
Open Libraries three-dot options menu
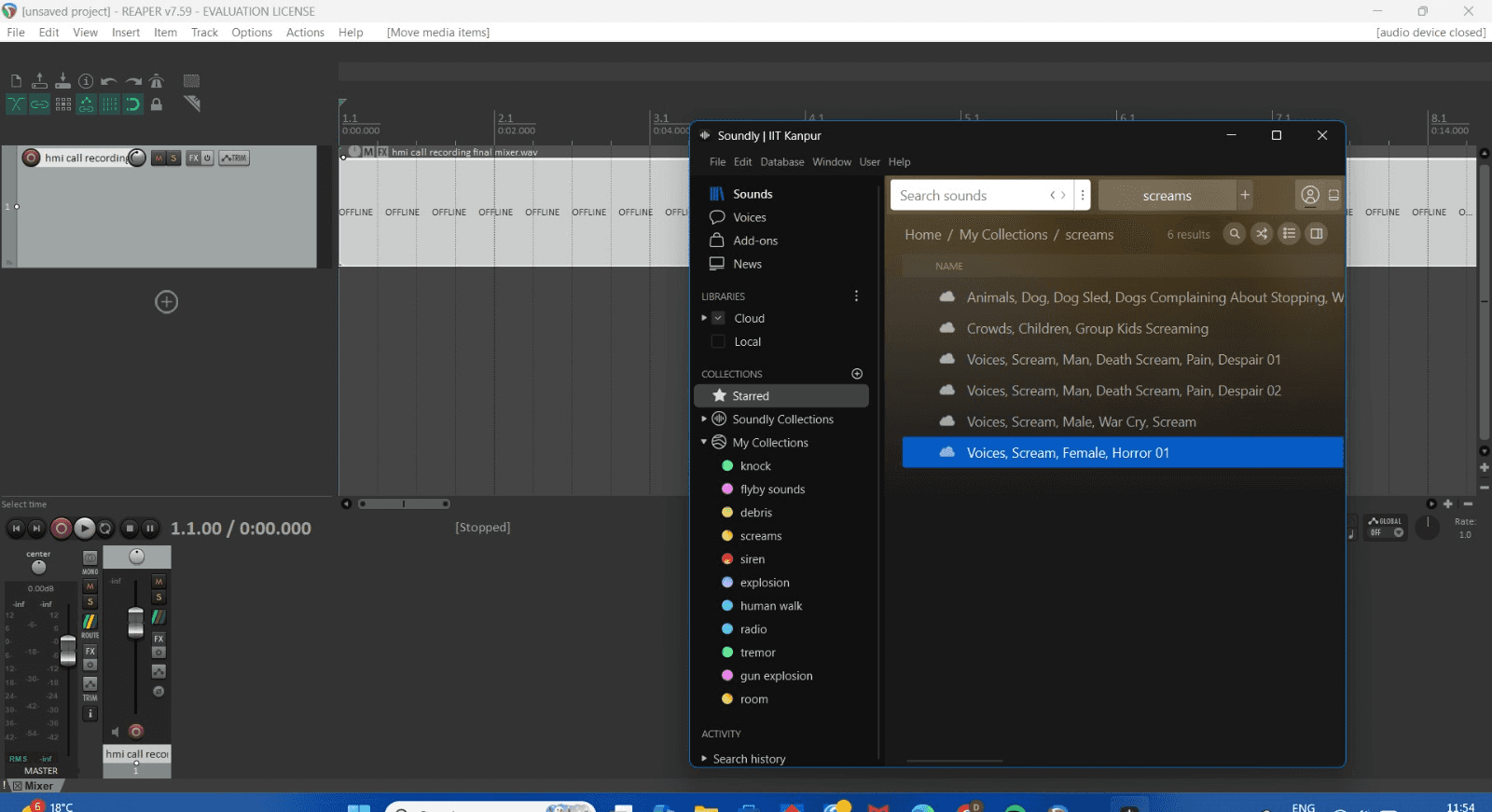click(x=856, y=296)
